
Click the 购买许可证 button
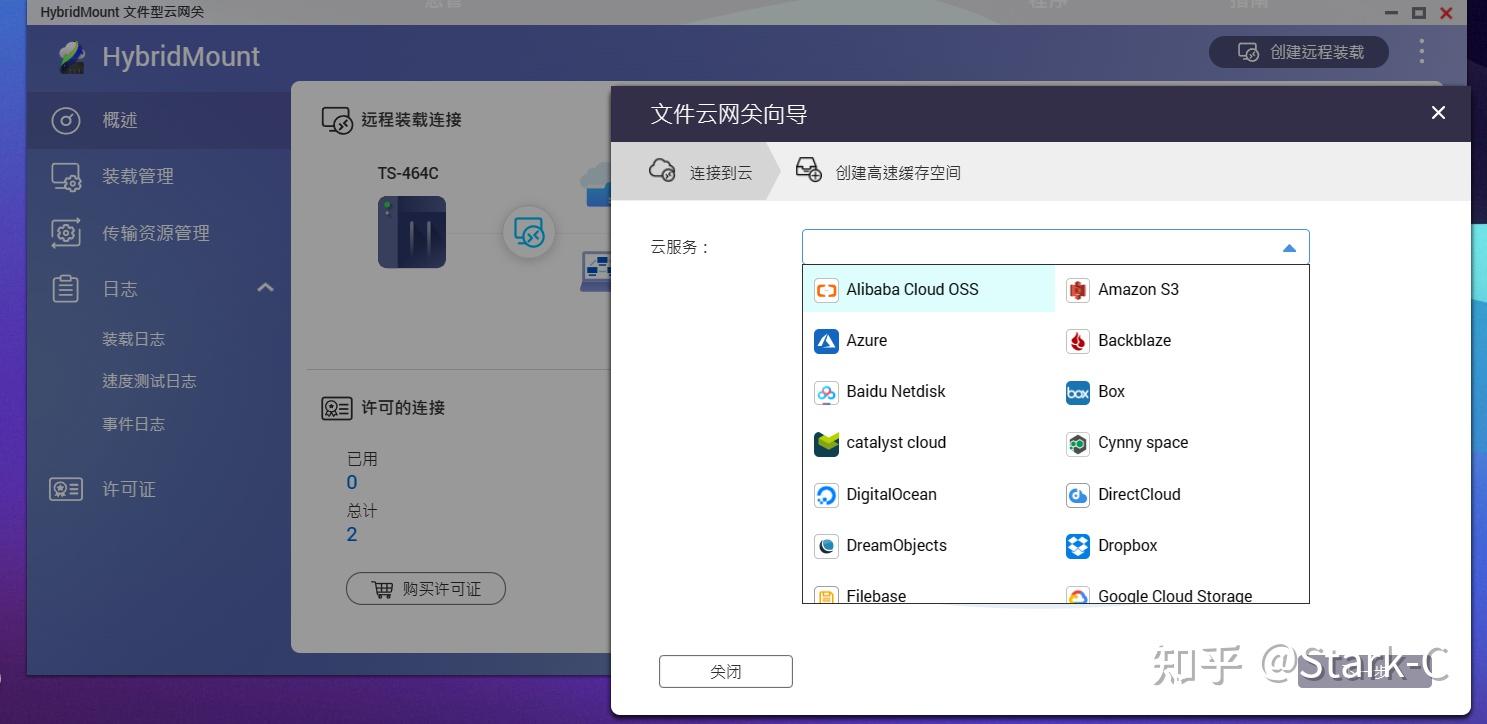coord(425,588)
